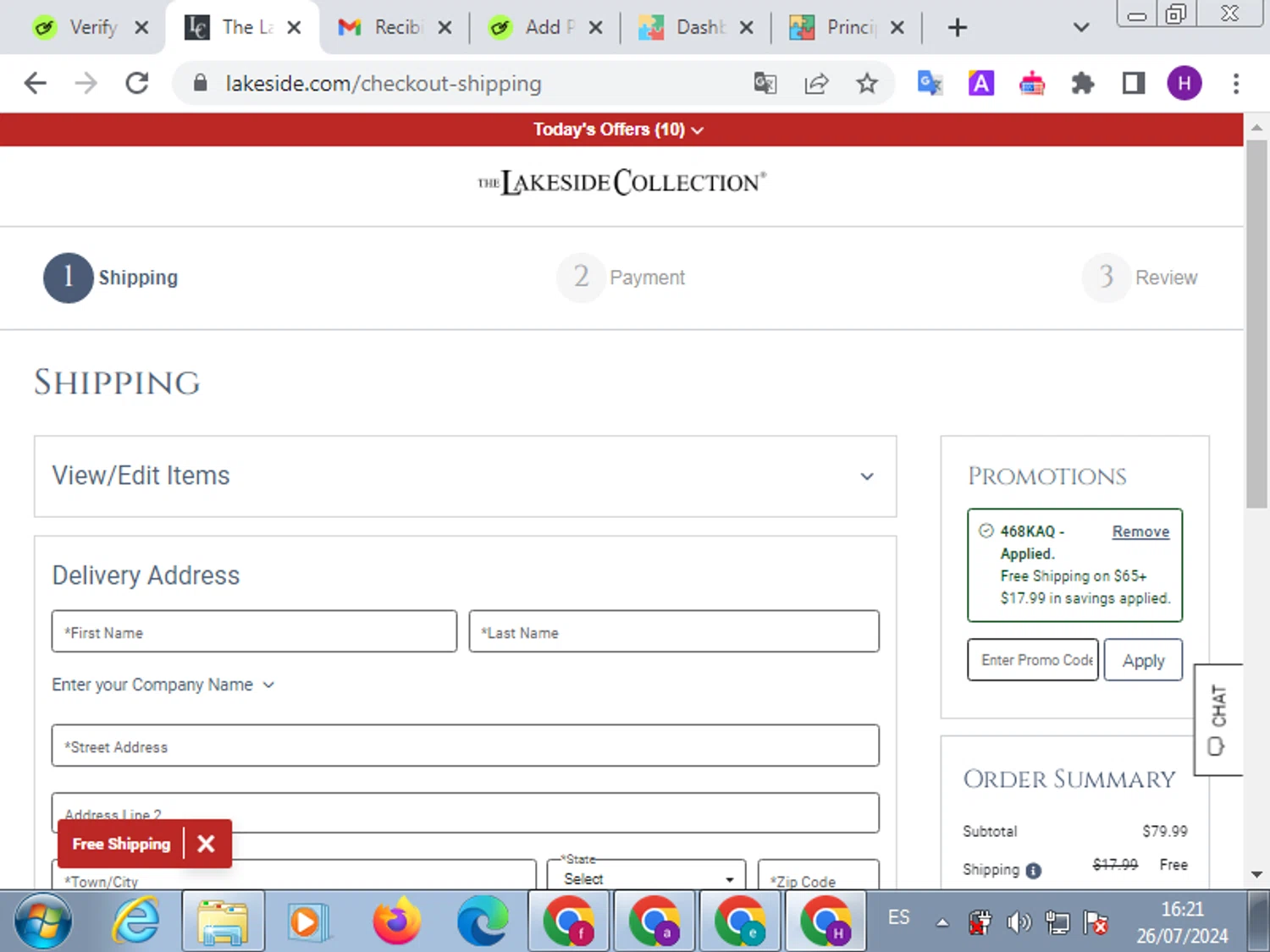Open the State select dropdown

(646, 878)
